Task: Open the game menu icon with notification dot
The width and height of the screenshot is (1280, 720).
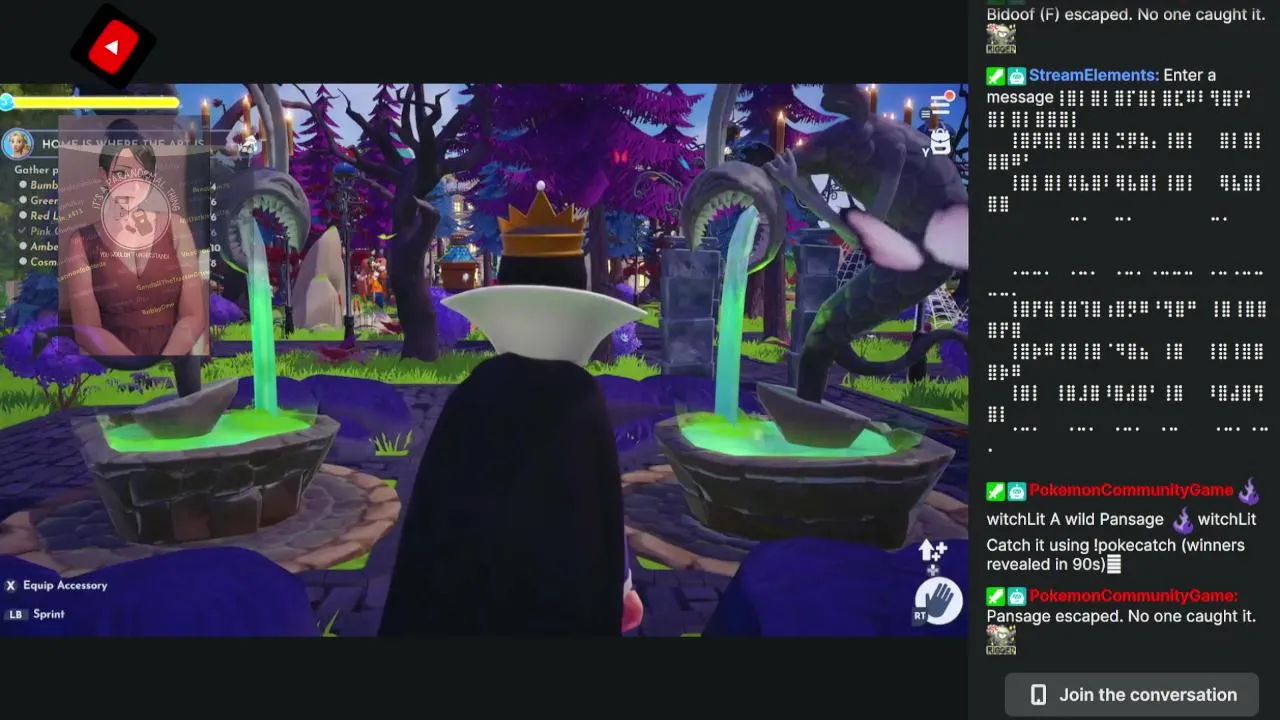Action: pyautogui.click(x=942, y=103)
